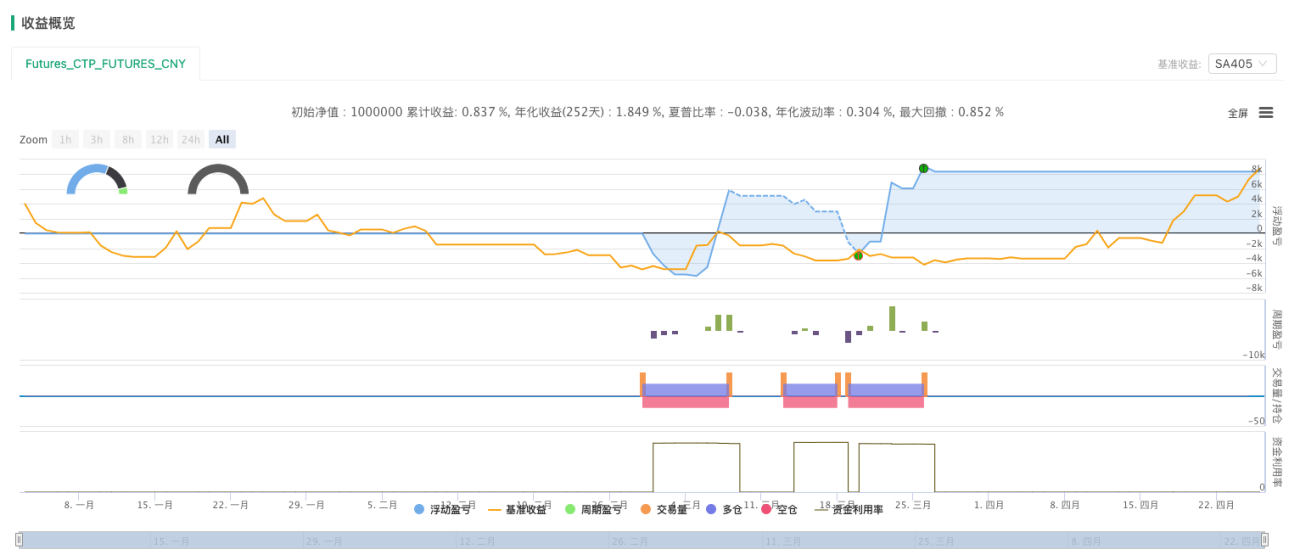Open the SA405 benchmark dropdown
The height and width of the screenshot is (560, 1300).
coord(1242,64)
